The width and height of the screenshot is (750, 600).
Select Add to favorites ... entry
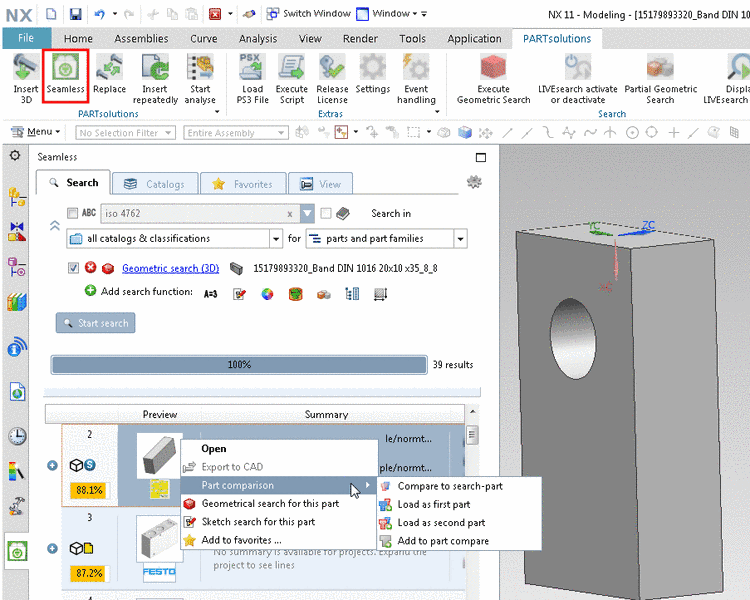[x=279, y=540]
